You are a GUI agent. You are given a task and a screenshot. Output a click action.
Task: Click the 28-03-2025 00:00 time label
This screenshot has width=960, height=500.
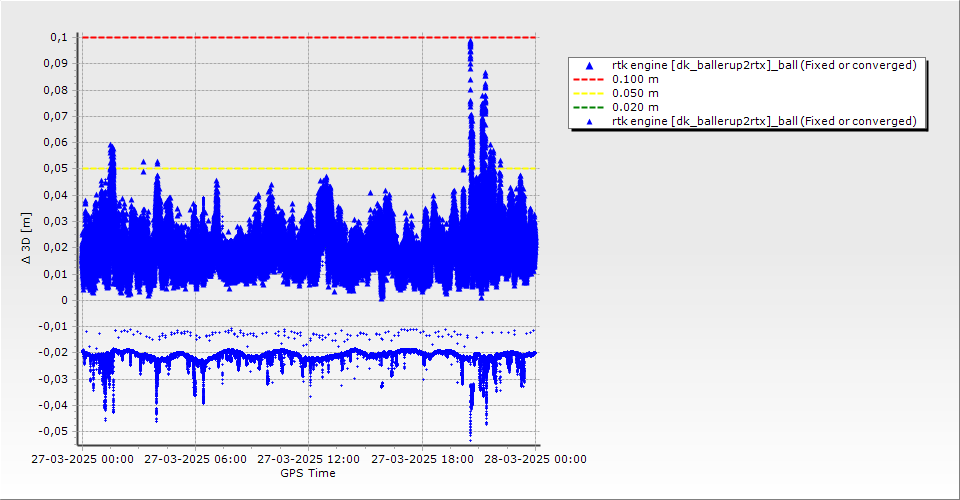pos(536,459)
